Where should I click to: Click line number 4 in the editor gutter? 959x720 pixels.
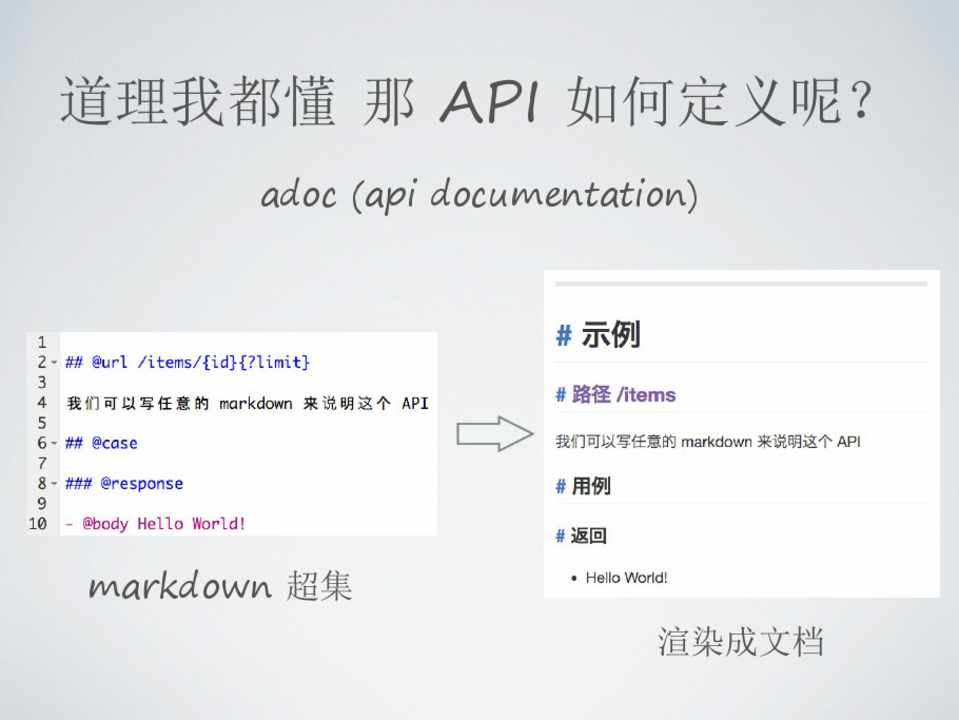tap(42, 403)
